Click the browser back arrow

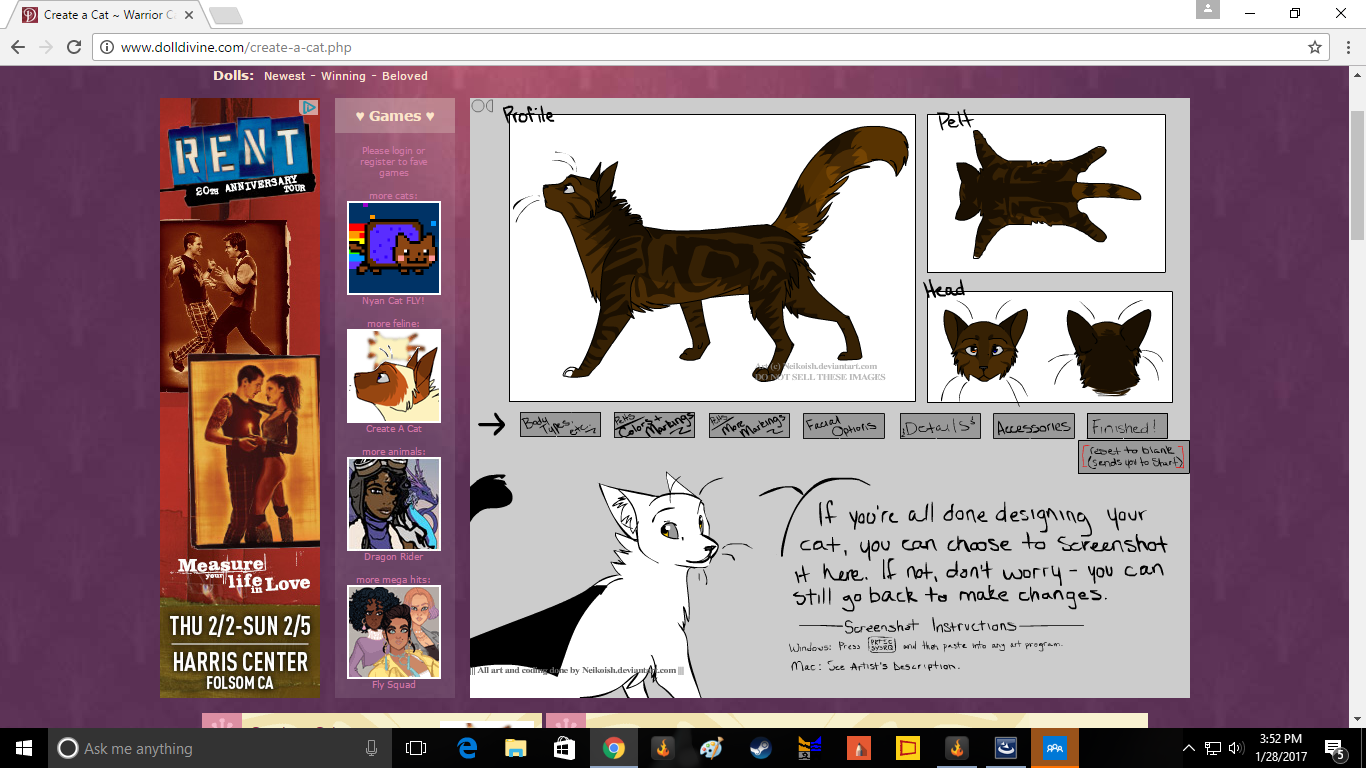click(x=18, y=47)
